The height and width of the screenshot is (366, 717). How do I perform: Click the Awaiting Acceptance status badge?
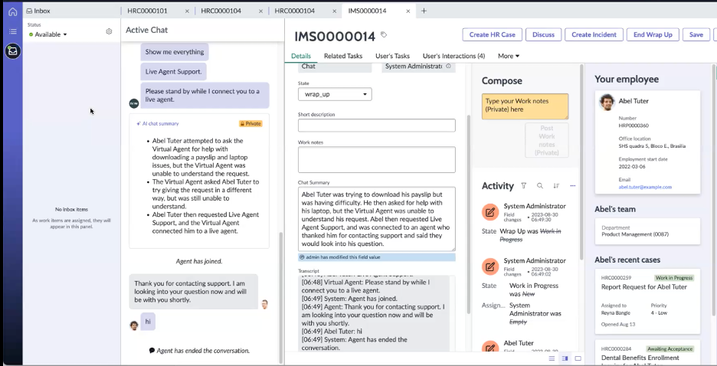click(670, 349)
